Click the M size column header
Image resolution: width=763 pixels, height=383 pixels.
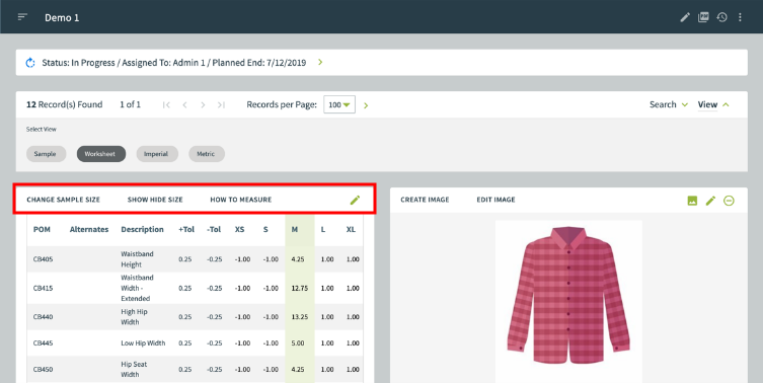pos(295,229)
